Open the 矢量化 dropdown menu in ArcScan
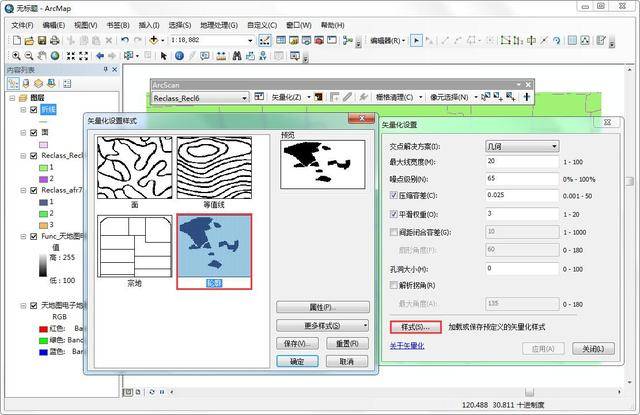Screen dimensions: 640x415 [x=291, y=97]
